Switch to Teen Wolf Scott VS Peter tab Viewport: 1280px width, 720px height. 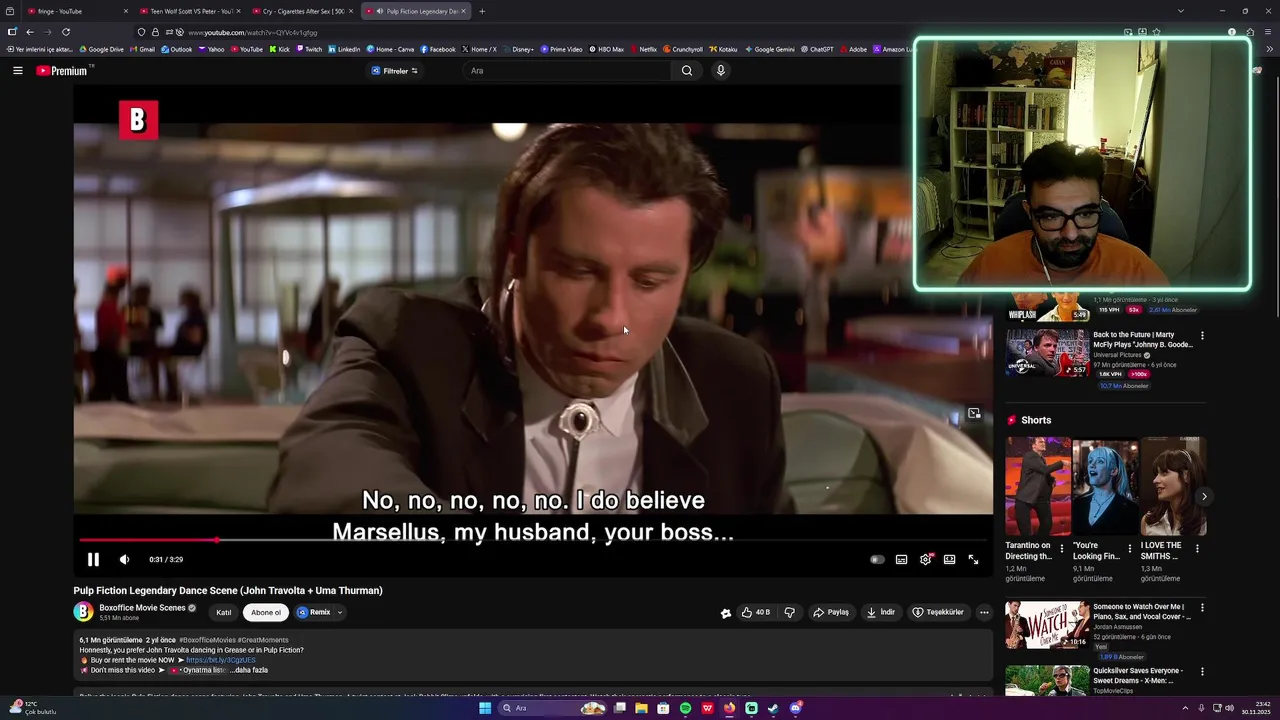coord(190,11)
